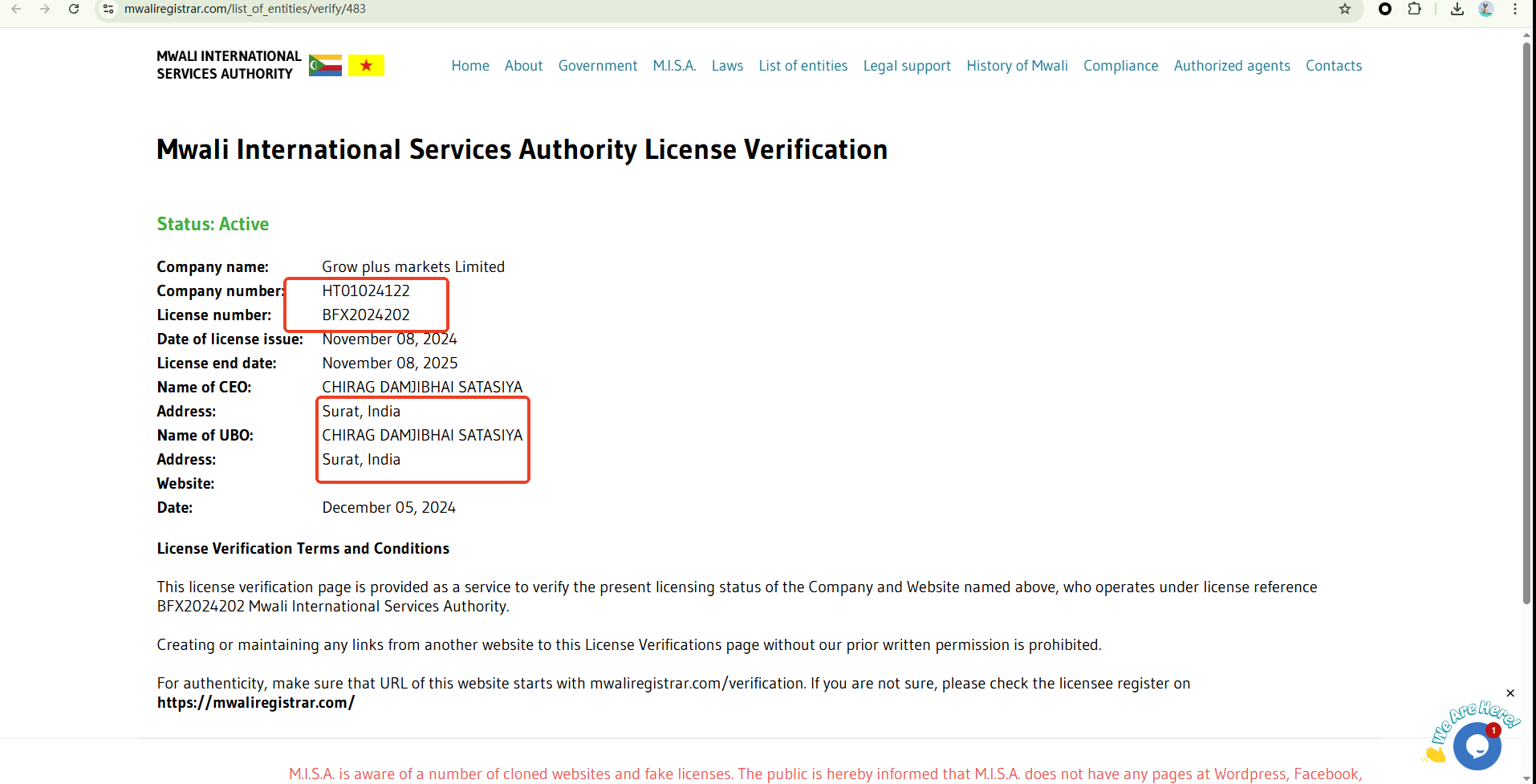
Task: Click the browser back arrow
Action: click(x=16, y=9)
